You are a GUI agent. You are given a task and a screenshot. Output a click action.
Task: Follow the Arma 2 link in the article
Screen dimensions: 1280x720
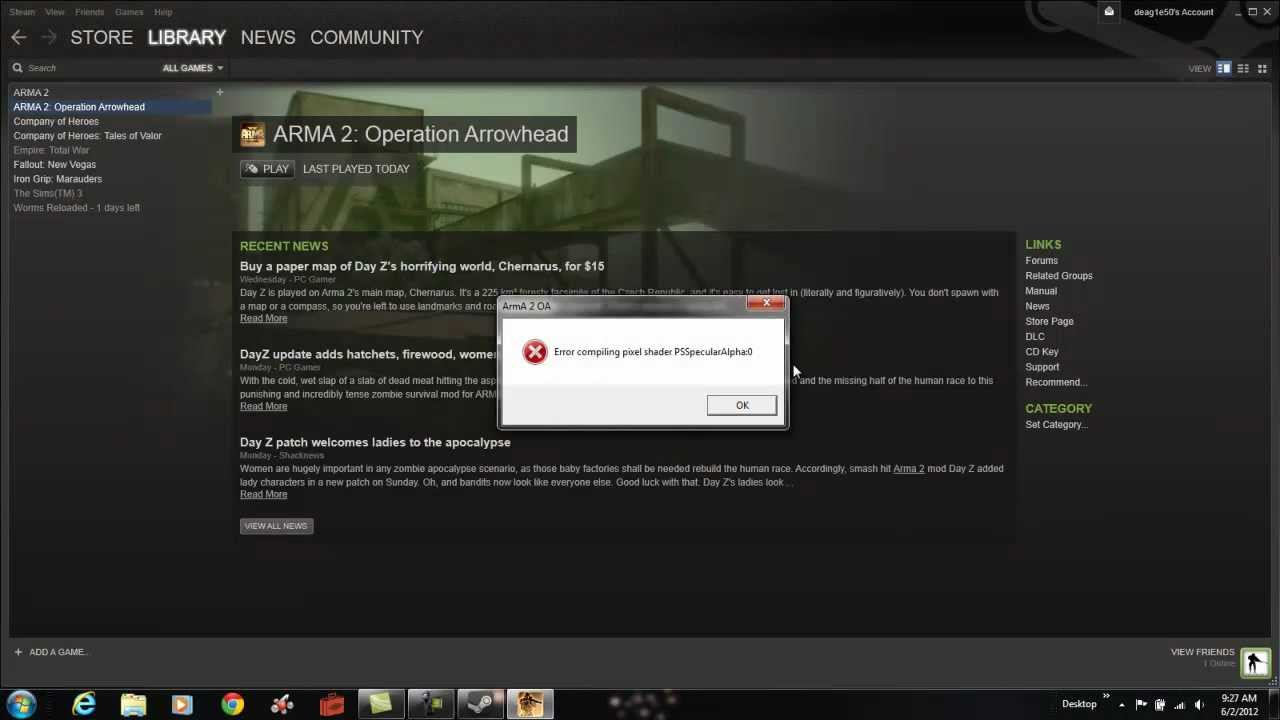coord(909,468)
